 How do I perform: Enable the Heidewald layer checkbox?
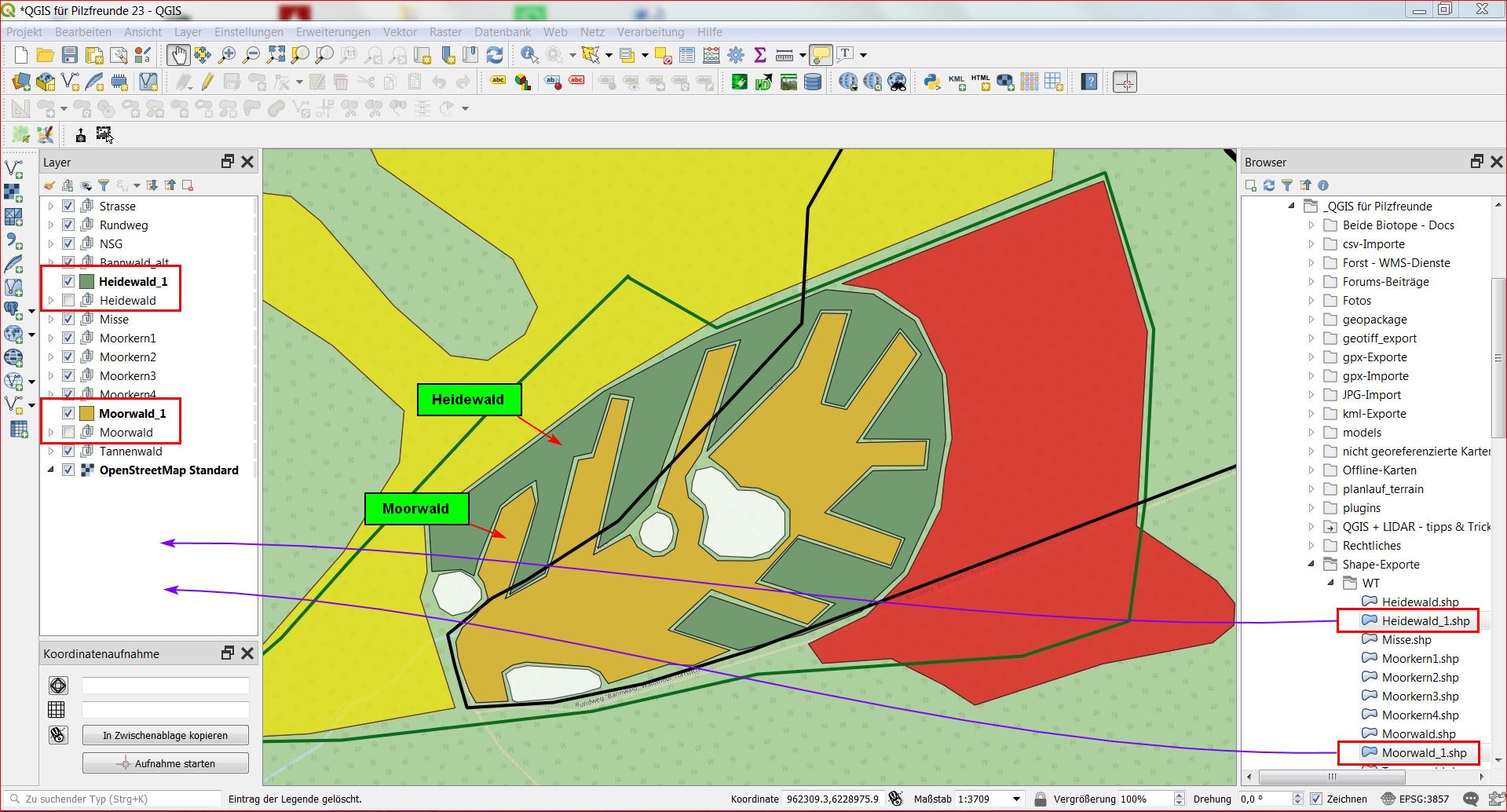(68, 301)
